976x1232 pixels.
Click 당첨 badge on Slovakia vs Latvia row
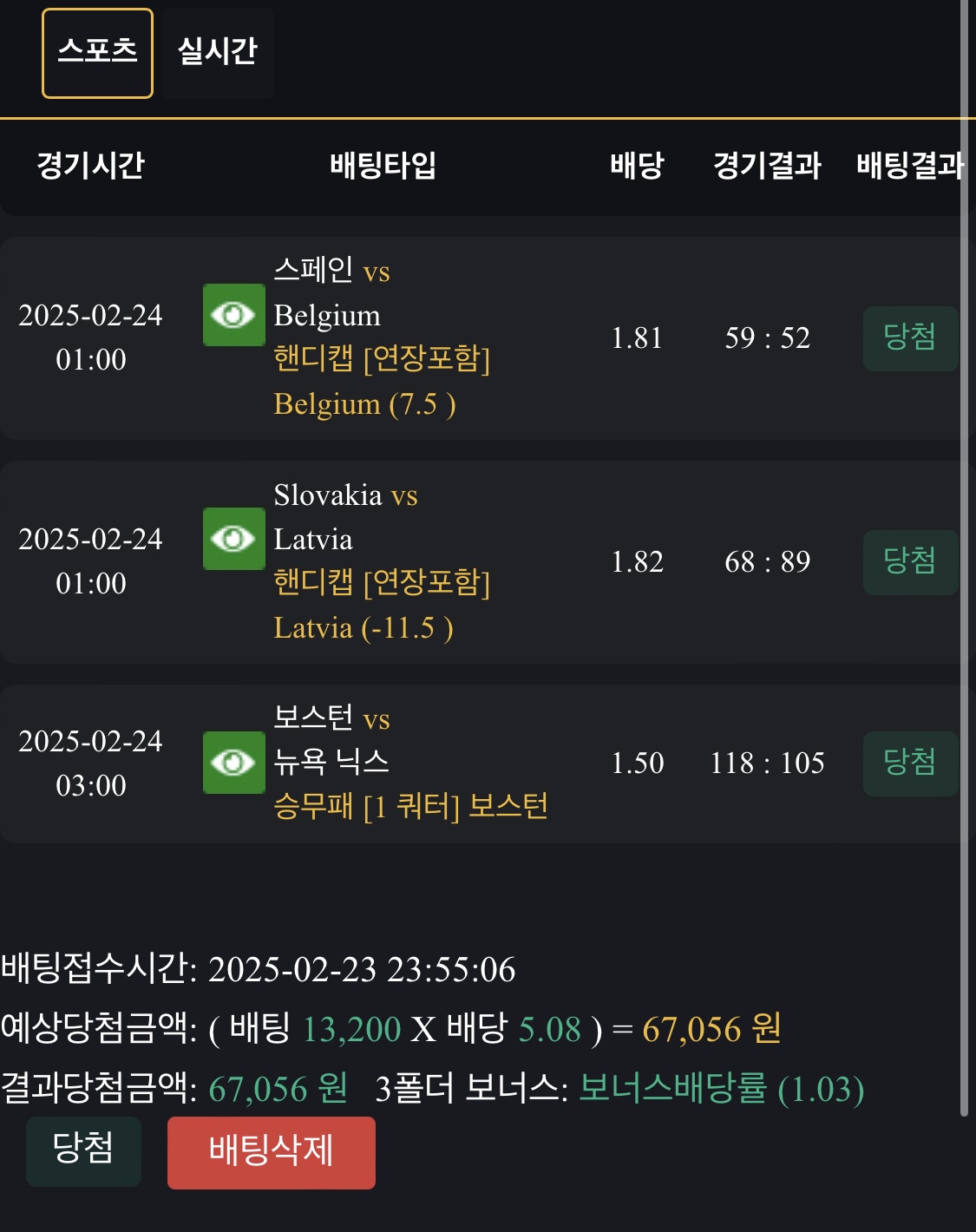(x=909, y=561)
